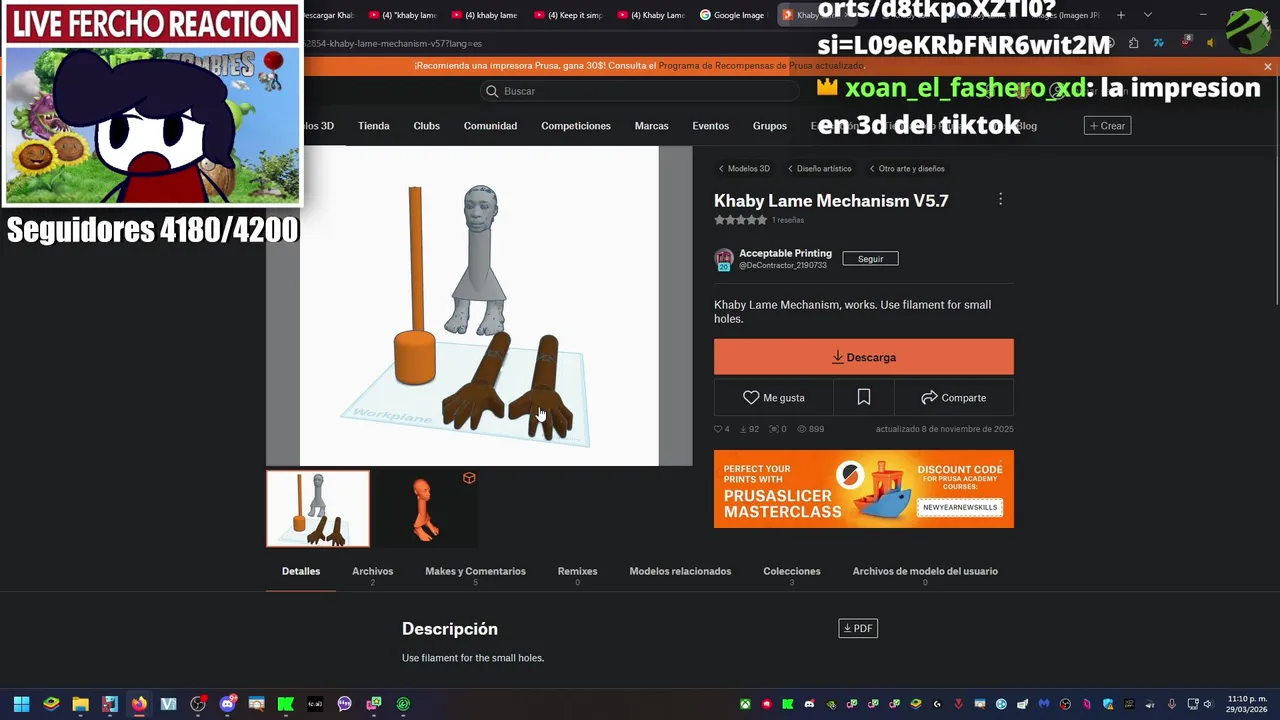The image size is (1280, 720).
Task: Open the Windows Start menu
Action: pos(21,704)
